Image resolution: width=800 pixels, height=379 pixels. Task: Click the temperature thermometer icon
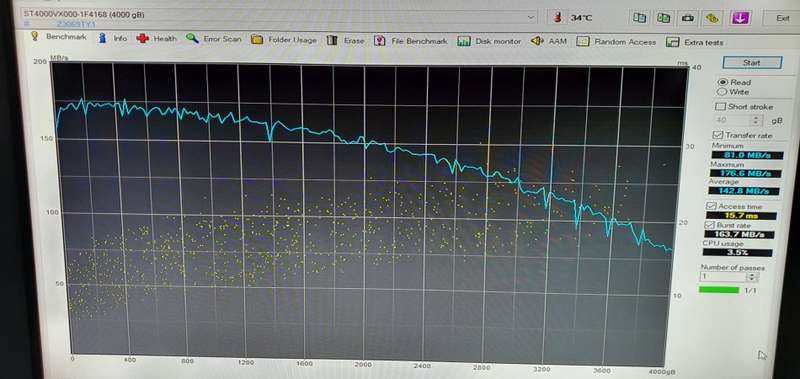pos(557,17)
